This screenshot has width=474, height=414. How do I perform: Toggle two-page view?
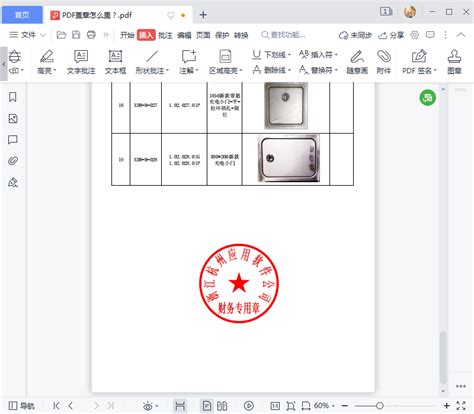click(x=222, y=406)
